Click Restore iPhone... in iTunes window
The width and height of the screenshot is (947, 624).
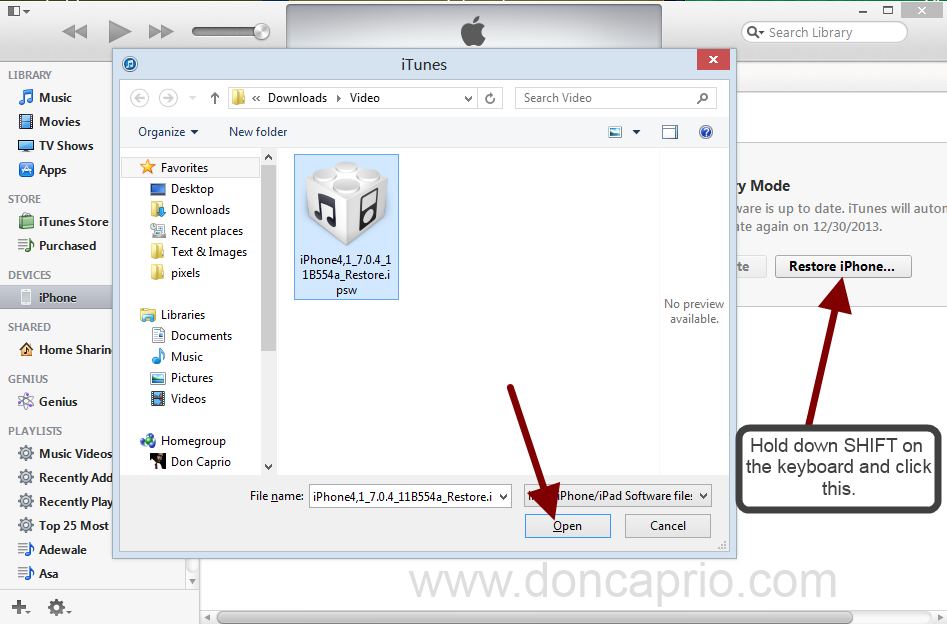(x=843, y=266)
